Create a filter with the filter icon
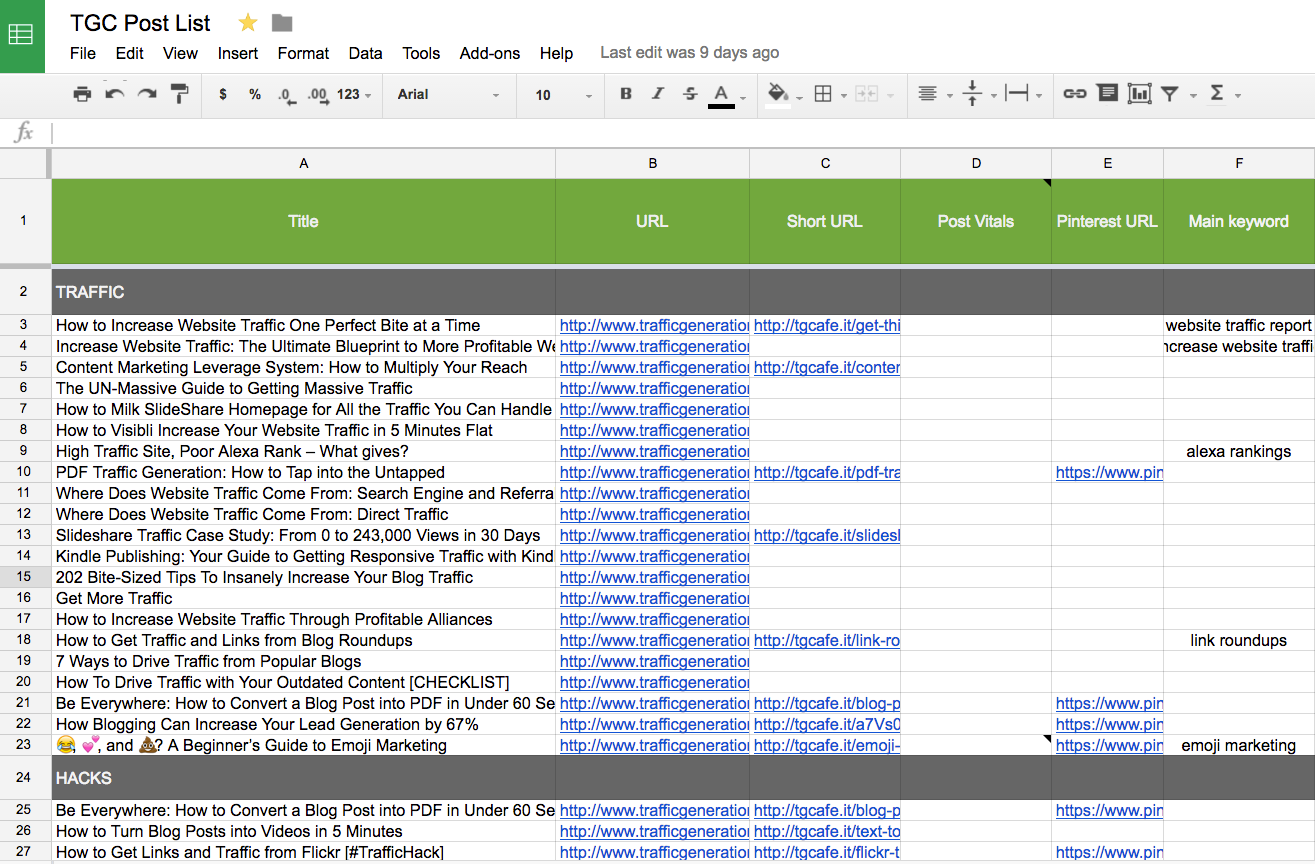 (x=1171, y=94)
